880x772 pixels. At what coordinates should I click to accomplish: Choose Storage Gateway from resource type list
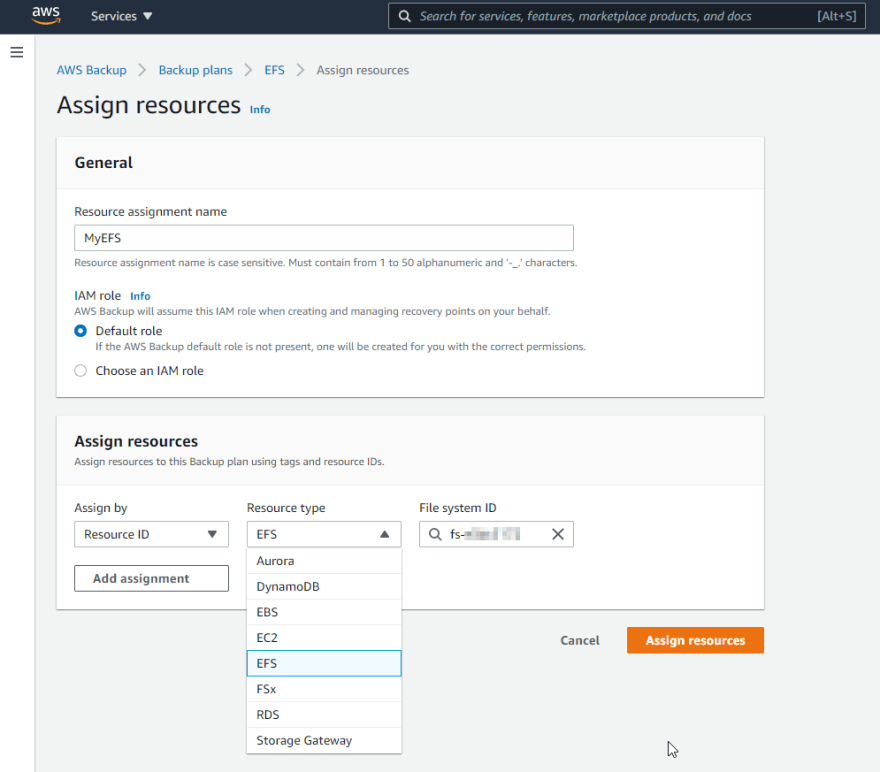pyautogui.click(x=324, y=741)
